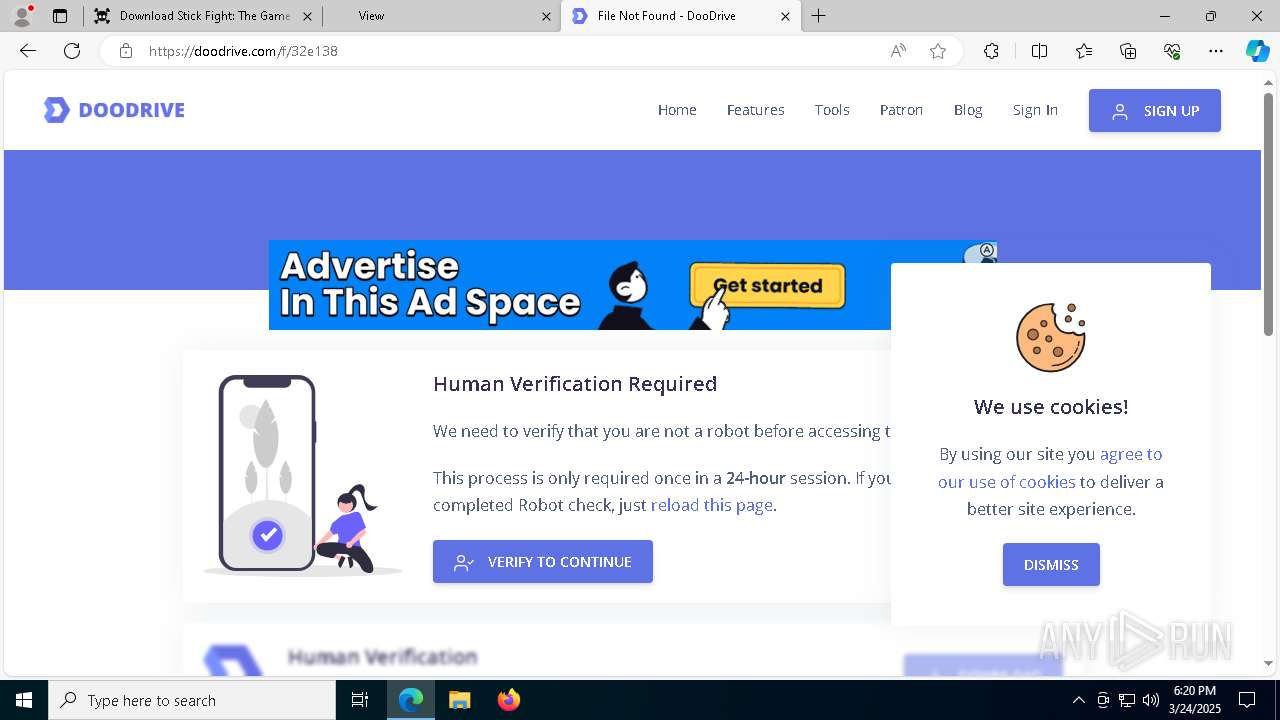1280x720 pixels.
Task: View site information lock icon
Action: [x=126, y=51]
